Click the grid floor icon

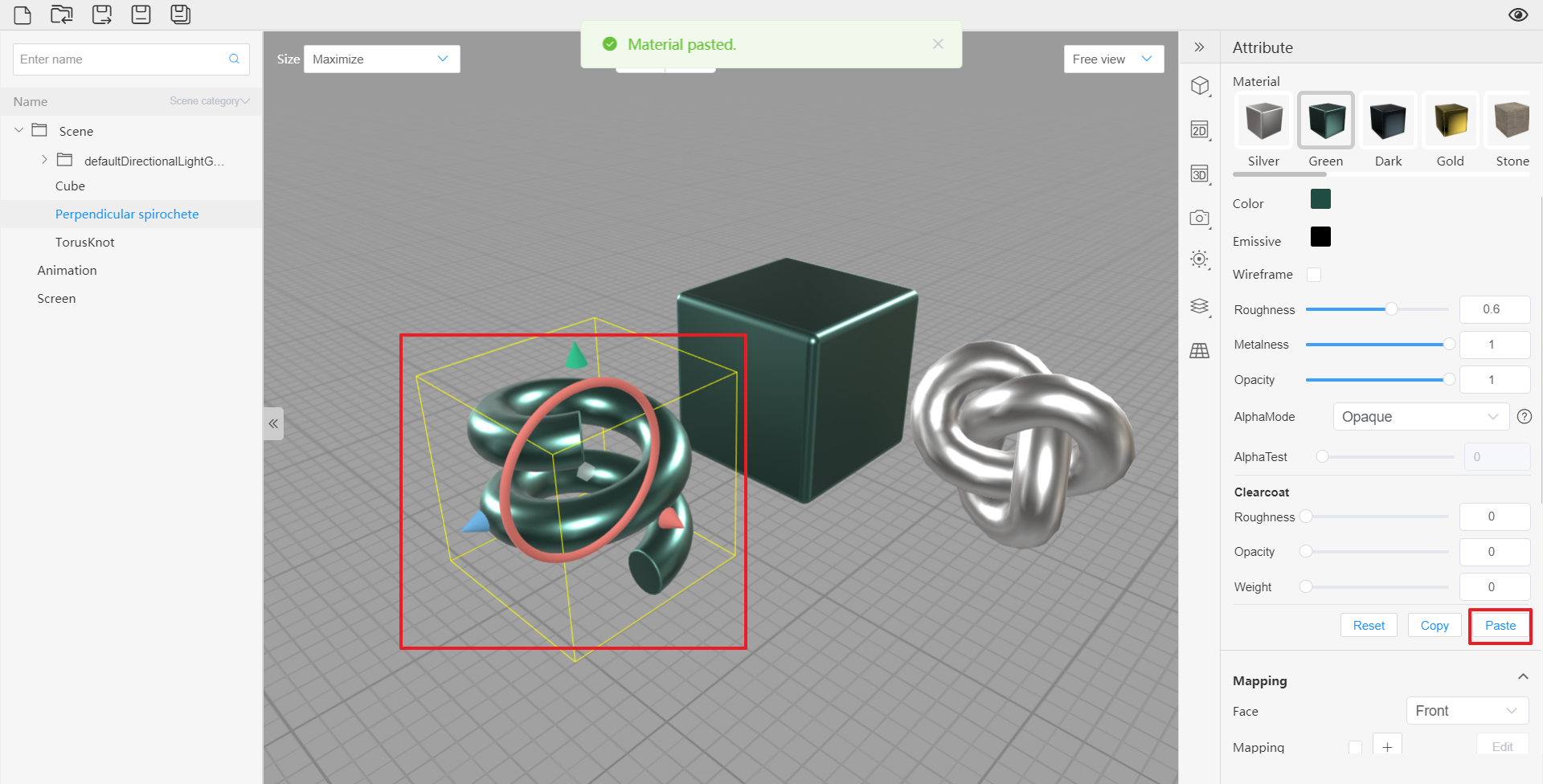[x=1200, y=351]
